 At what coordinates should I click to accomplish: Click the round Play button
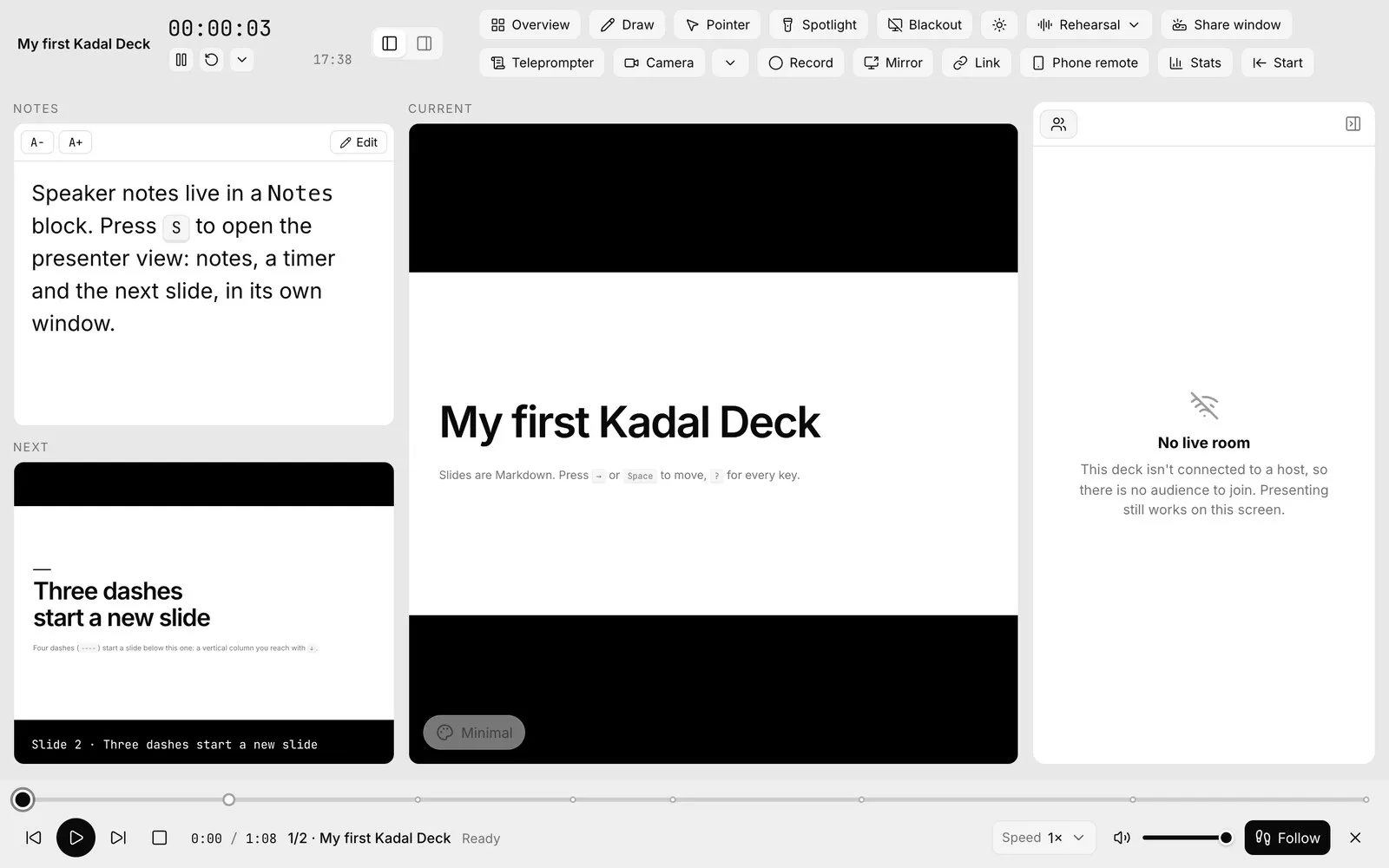[76, 838]
